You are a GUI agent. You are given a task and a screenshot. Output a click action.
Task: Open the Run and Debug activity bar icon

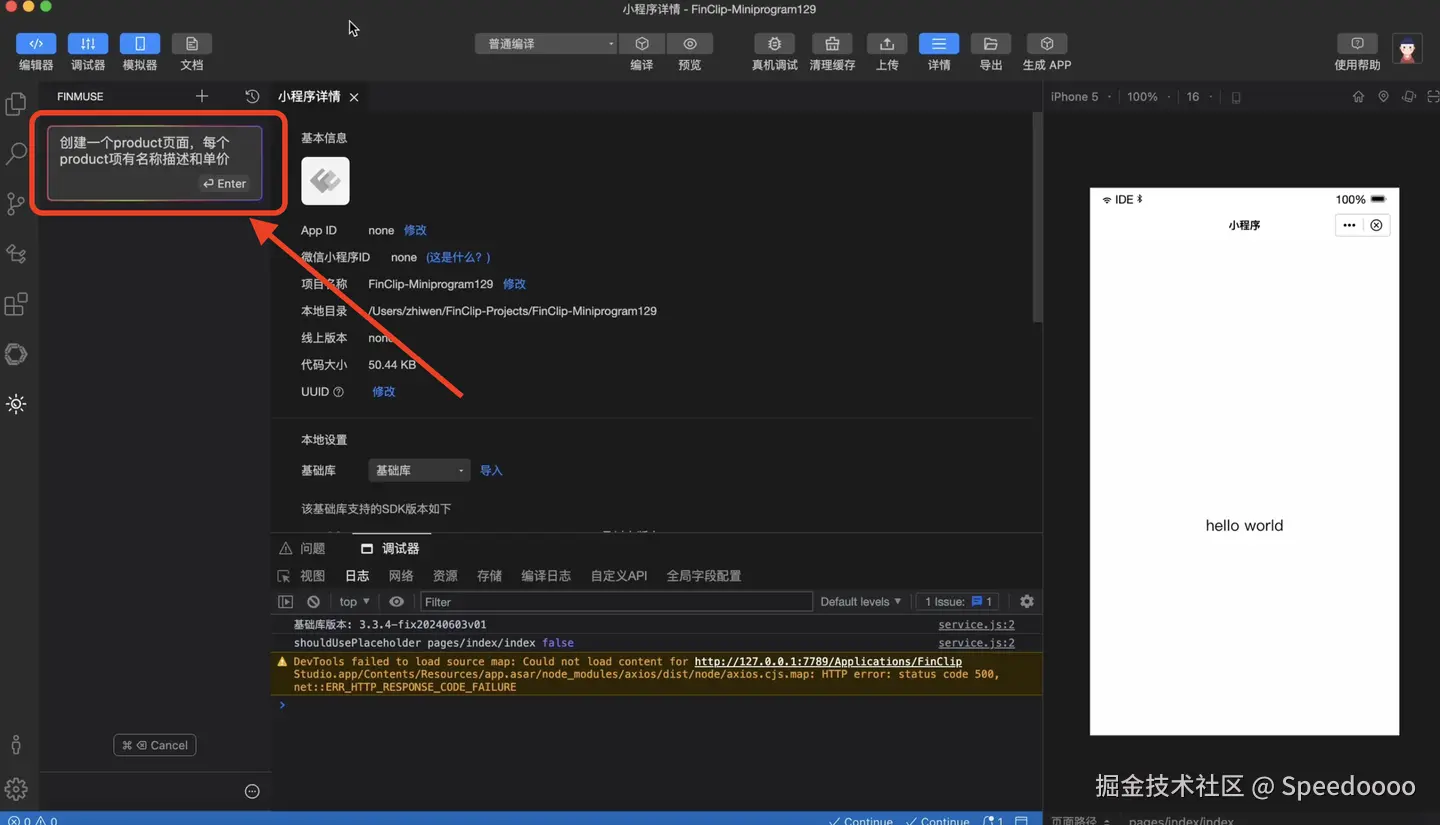click(16, 254)
